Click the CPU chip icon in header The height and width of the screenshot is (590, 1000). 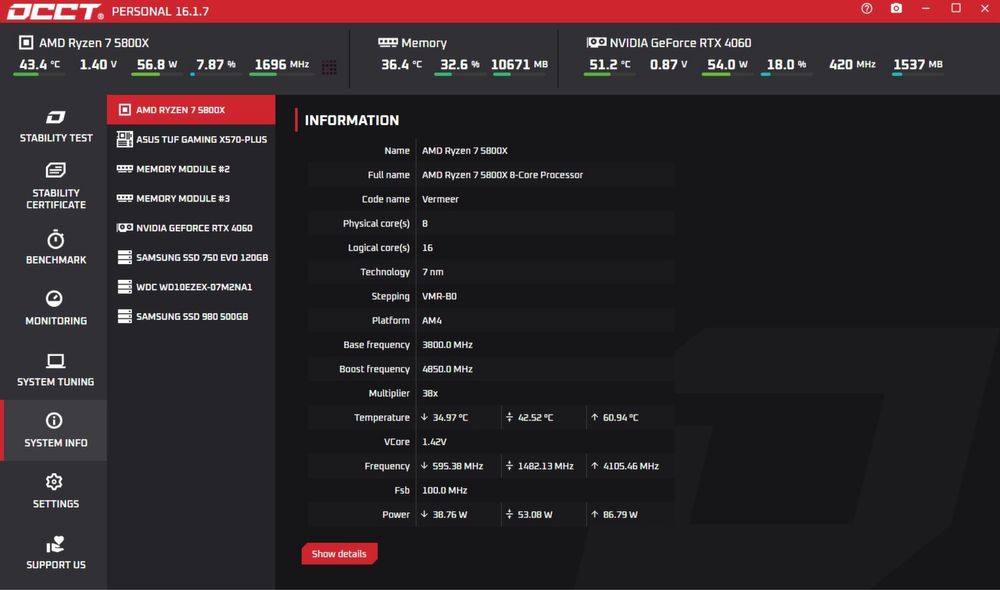pyautogui.click(x=26, y=43)
